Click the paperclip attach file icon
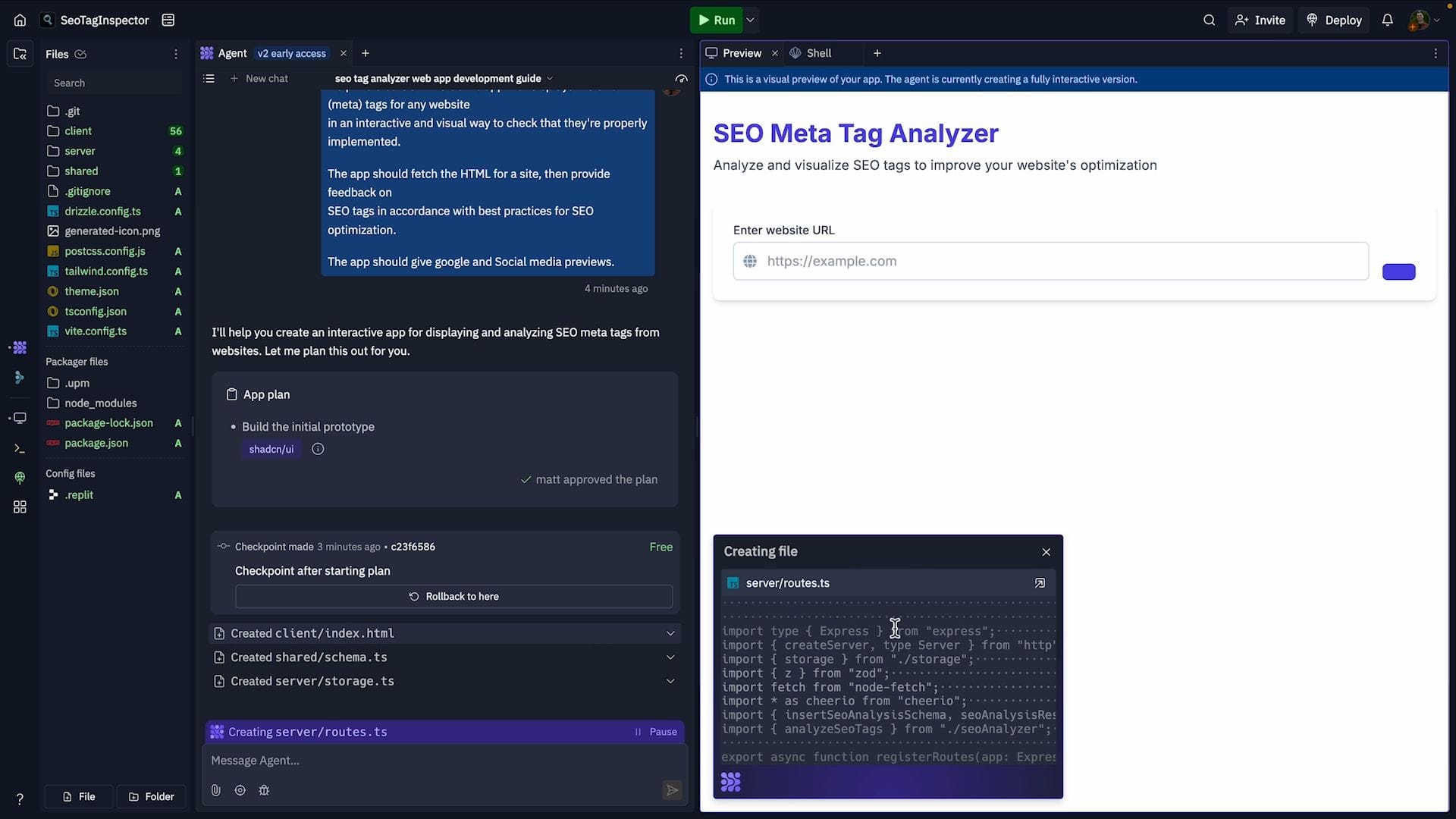Viewport: 1456px width, 819px height. [x=216, y=790]
